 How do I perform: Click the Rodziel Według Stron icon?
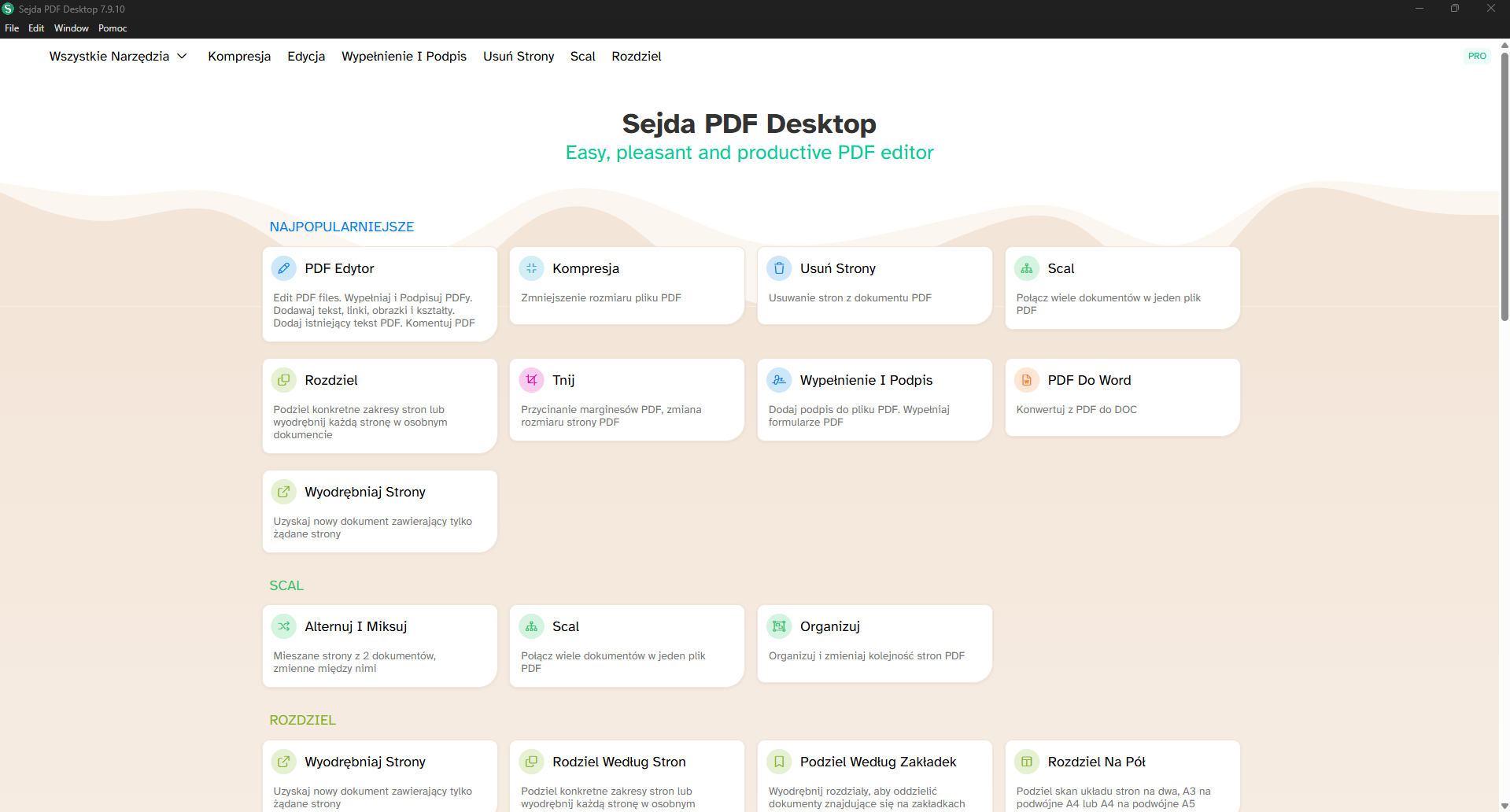(x=531, y=762)
